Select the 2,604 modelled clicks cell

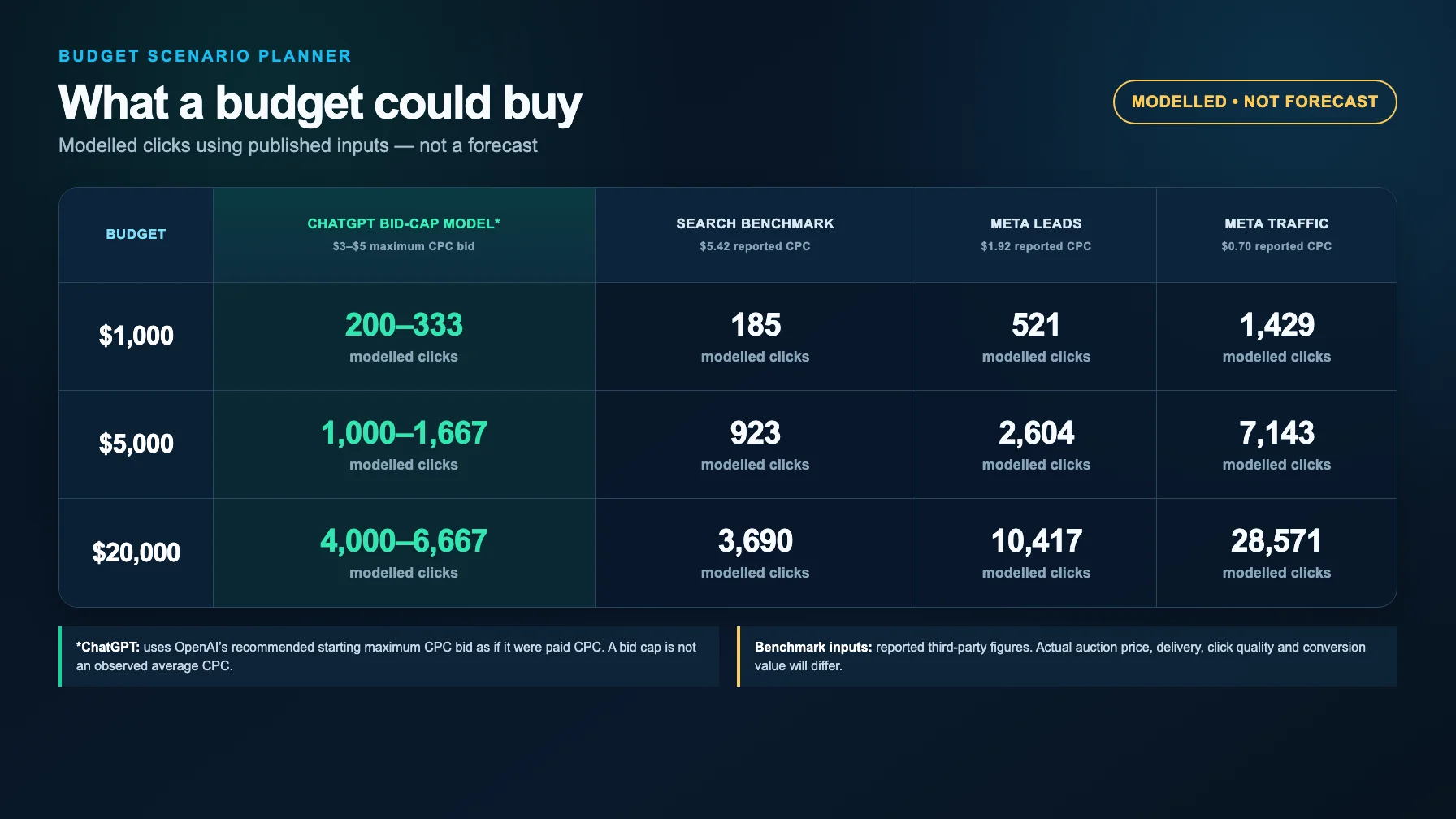(x=1036, y=444)
